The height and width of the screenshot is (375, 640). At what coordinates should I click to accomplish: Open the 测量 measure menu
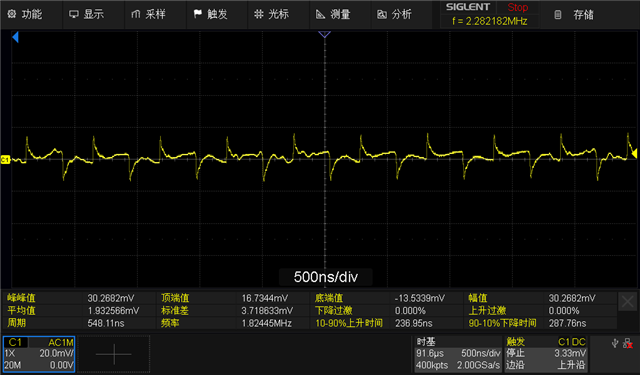pyautogui.click(x=333, y=15)
